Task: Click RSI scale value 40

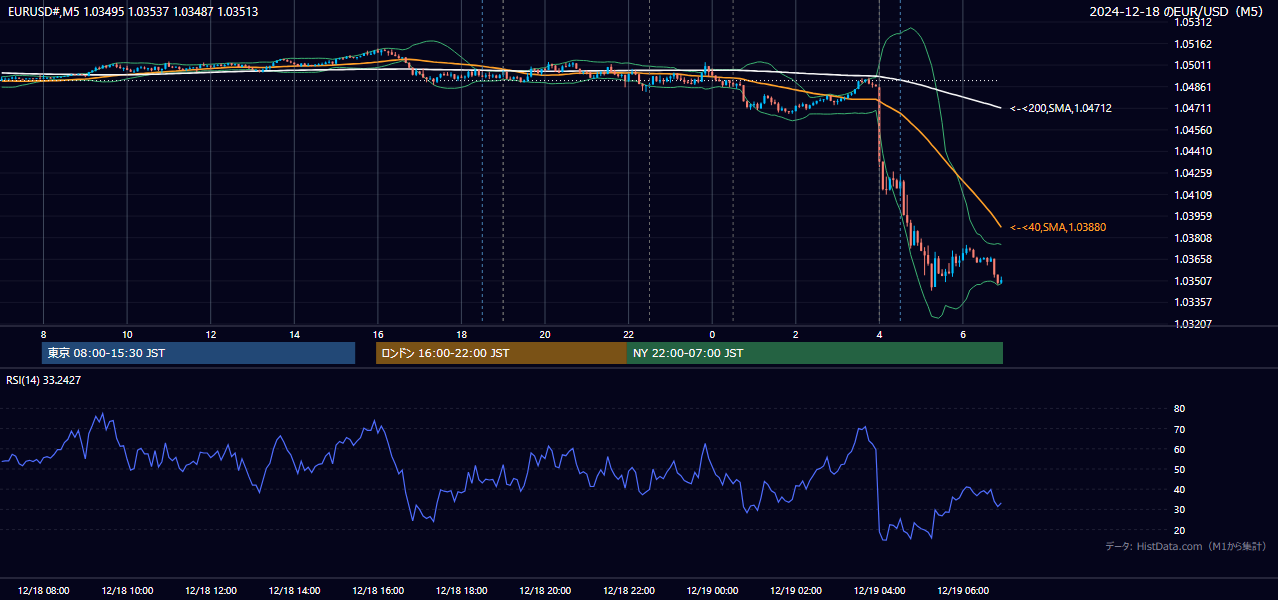Action: point(1179,489)
